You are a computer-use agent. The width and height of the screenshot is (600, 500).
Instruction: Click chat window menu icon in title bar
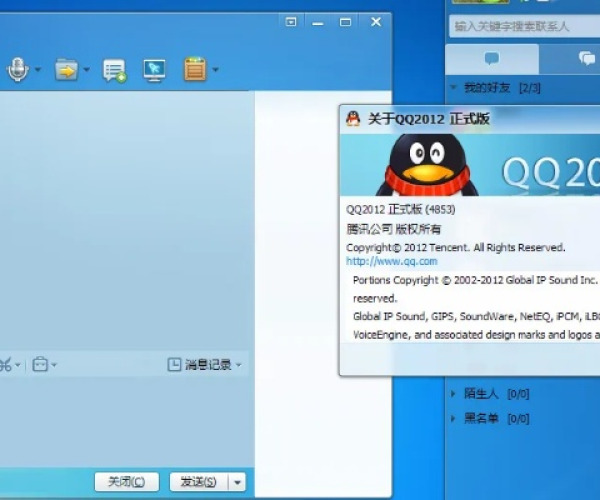coord(291,22)
